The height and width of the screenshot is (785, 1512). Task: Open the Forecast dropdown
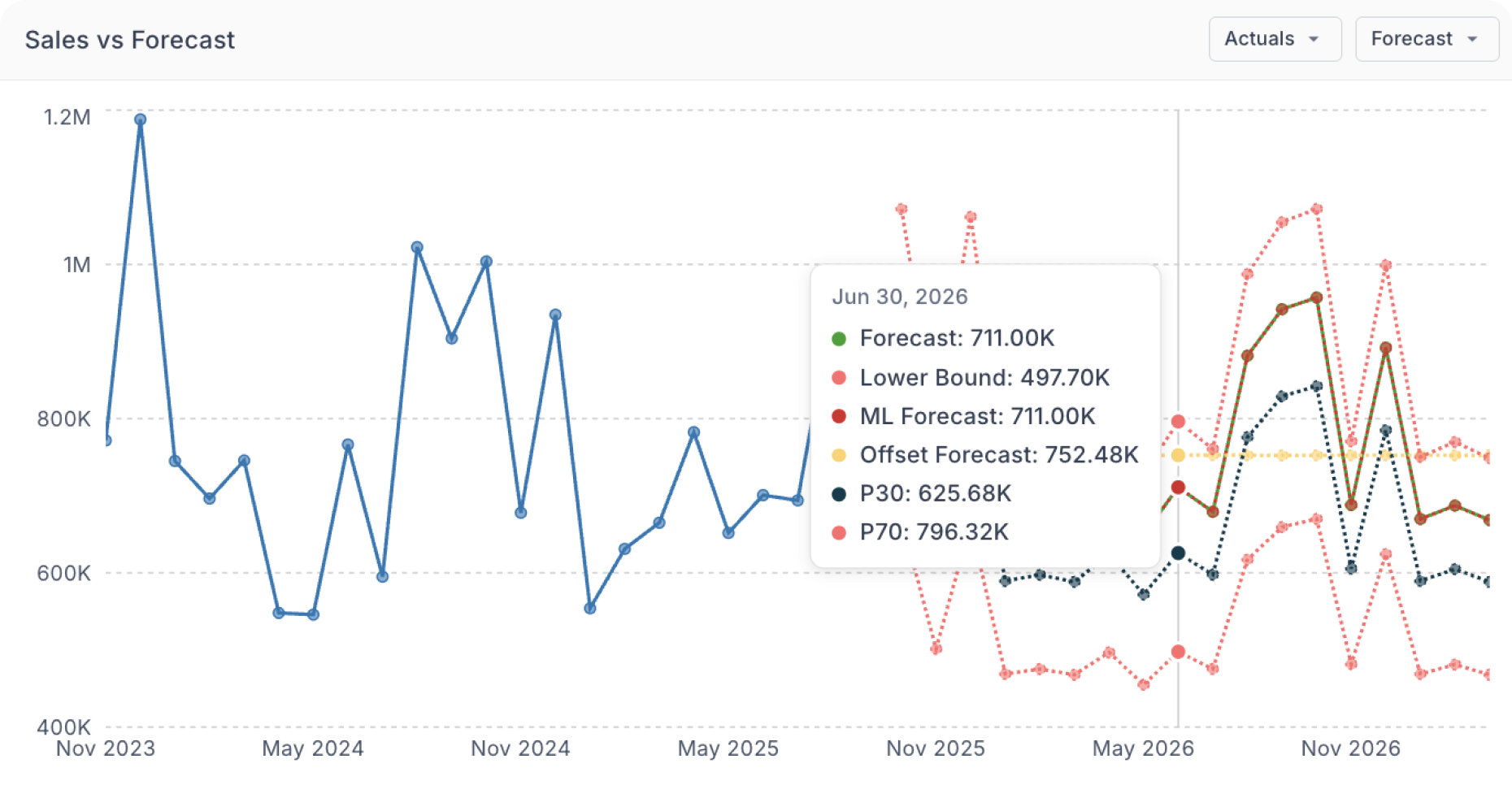click(x=1427, y=38)
